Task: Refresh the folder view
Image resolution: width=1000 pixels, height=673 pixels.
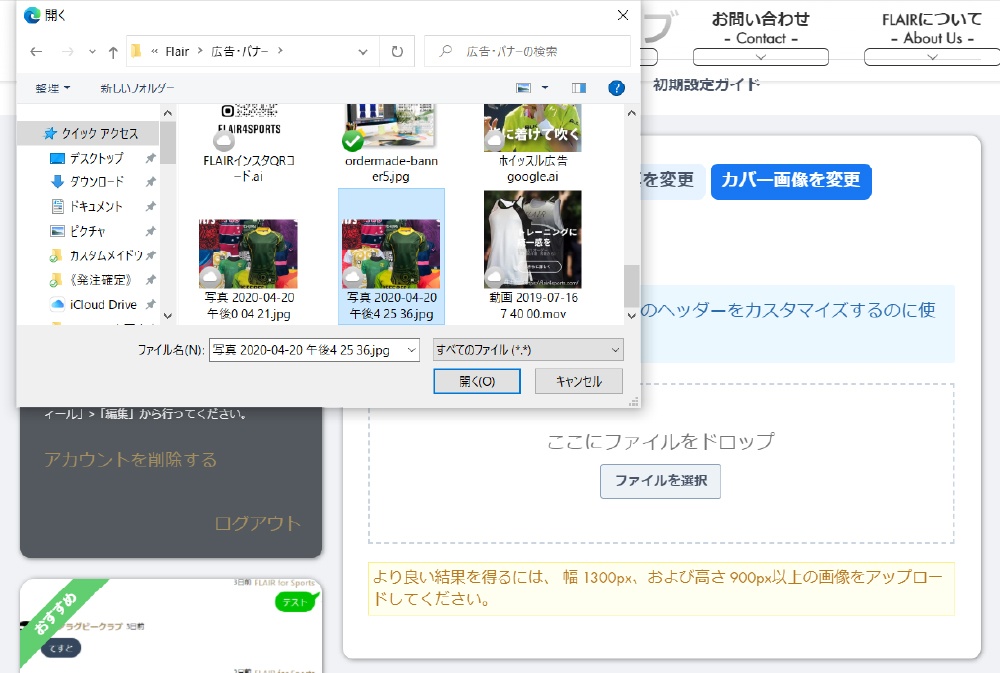Action: (397, 52)
